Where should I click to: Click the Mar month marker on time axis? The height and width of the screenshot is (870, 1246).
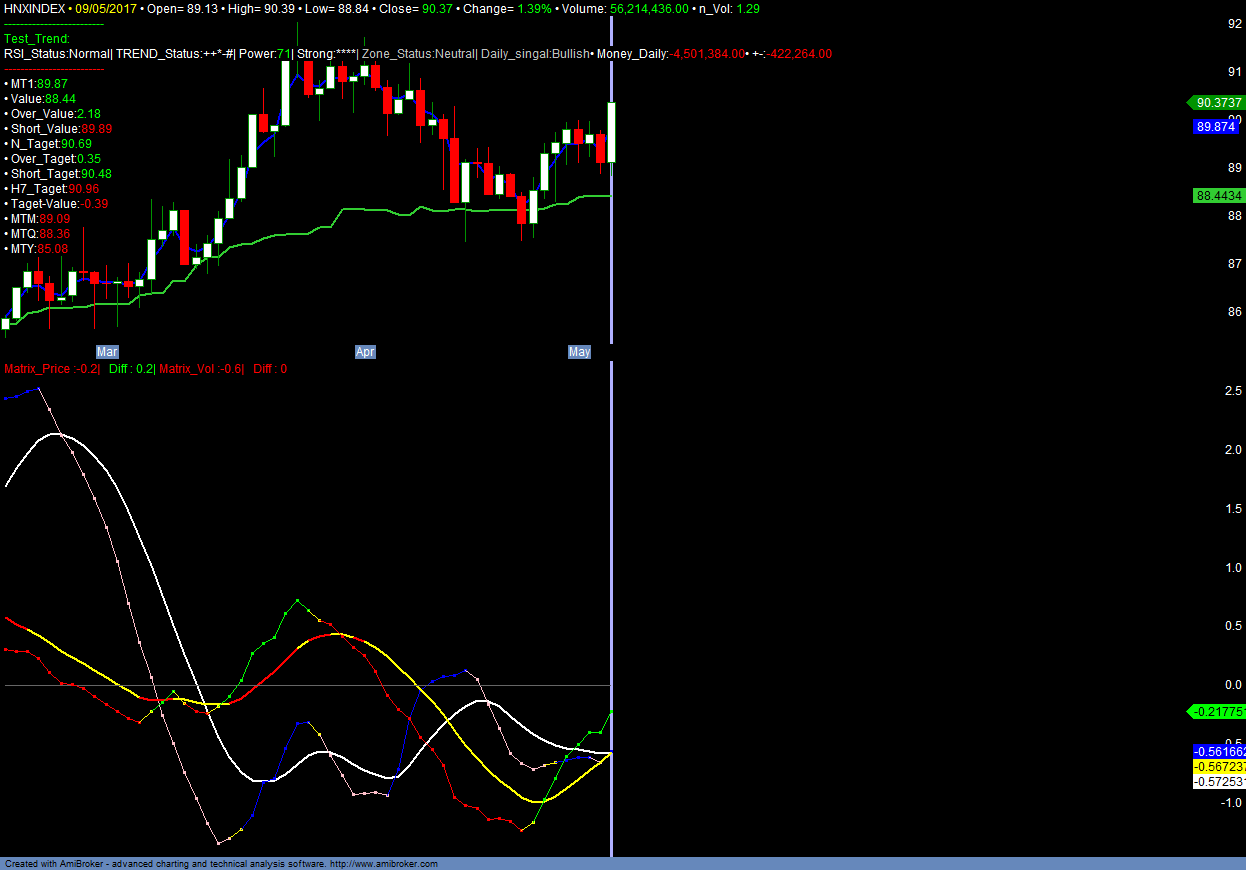[x=107, y=352]
